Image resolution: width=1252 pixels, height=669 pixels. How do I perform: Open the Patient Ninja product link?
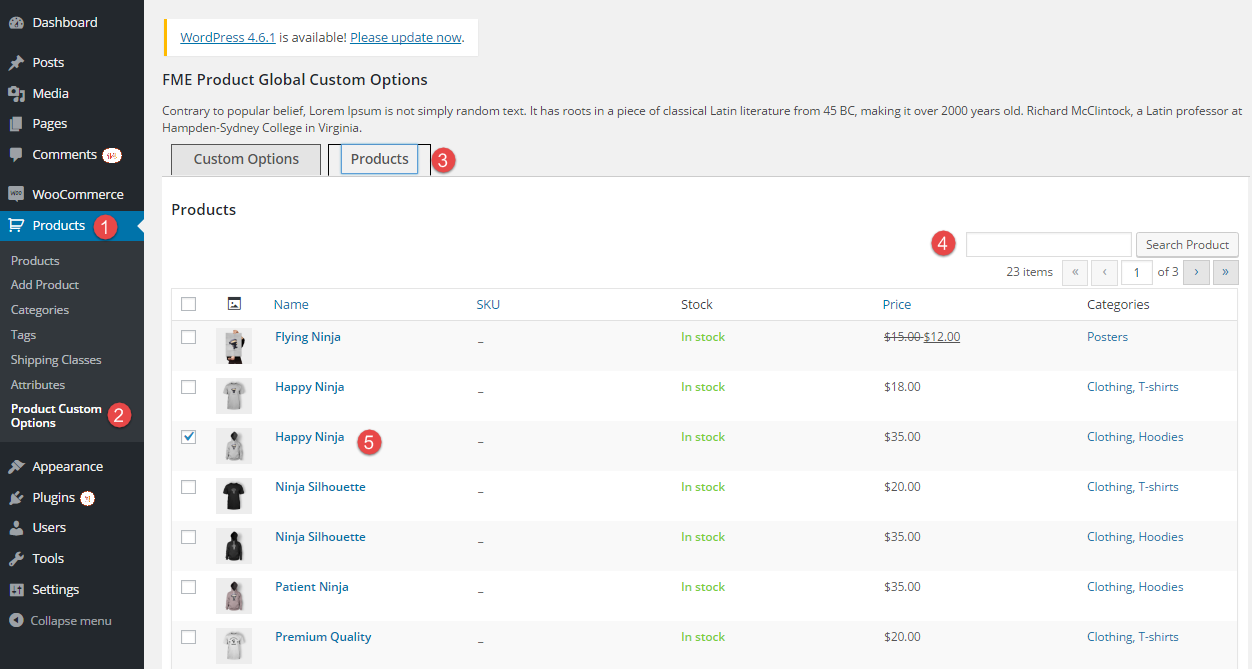[x=312, y=587]
